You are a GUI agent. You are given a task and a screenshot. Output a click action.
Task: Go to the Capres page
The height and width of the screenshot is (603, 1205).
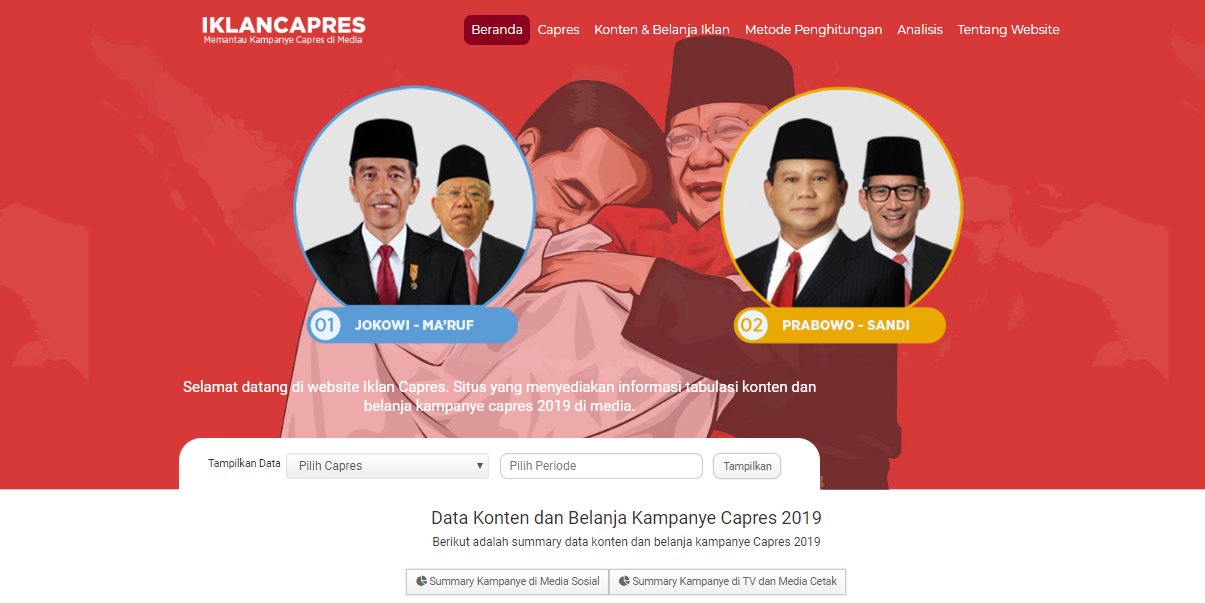point(558,30)
